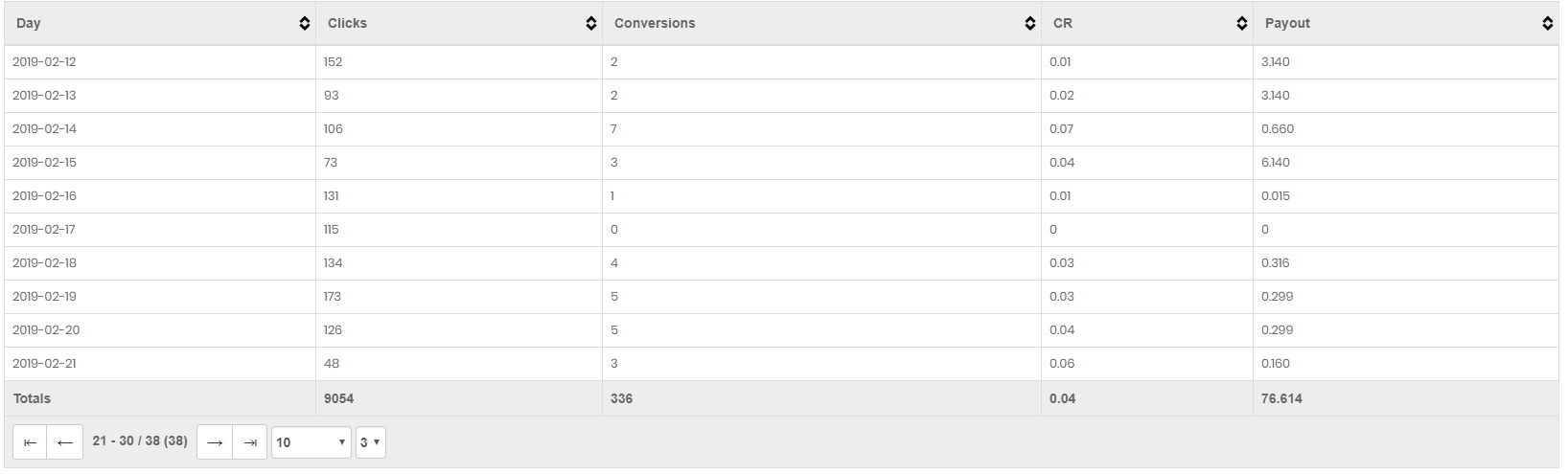Image resolution: width=1568 pixels, height=474 pixels.
Task: Open rows-per-page dropdown showing 10
Action: (311, 442)
